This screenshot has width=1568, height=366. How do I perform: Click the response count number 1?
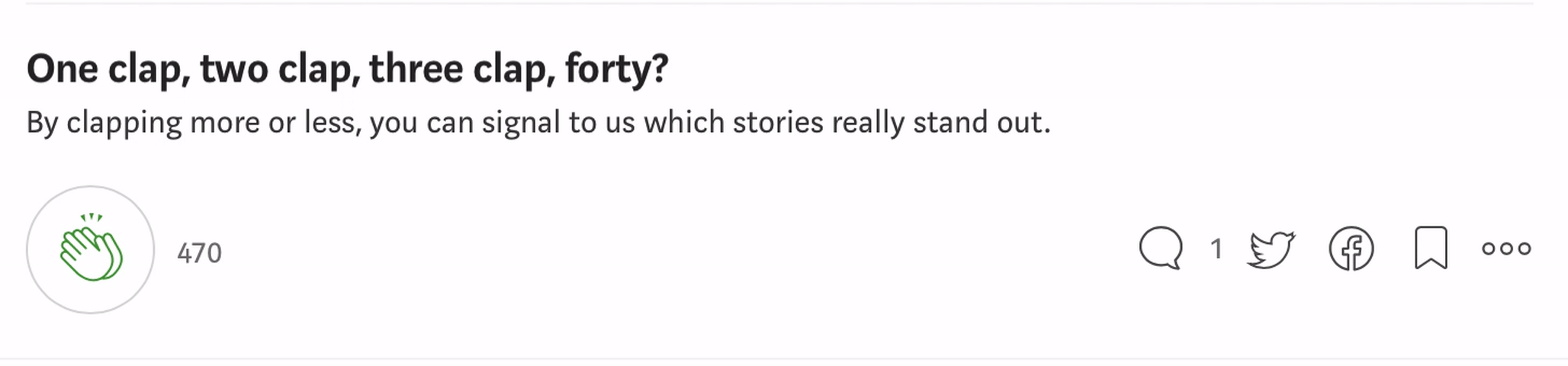pos(1216,249)
